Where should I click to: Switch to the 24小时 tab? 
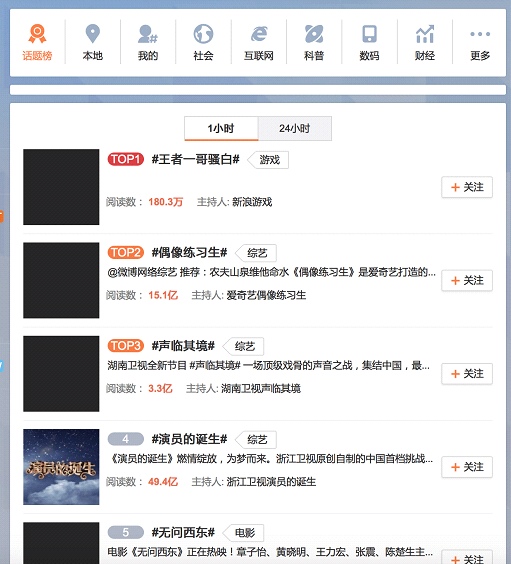pos(295,128)
